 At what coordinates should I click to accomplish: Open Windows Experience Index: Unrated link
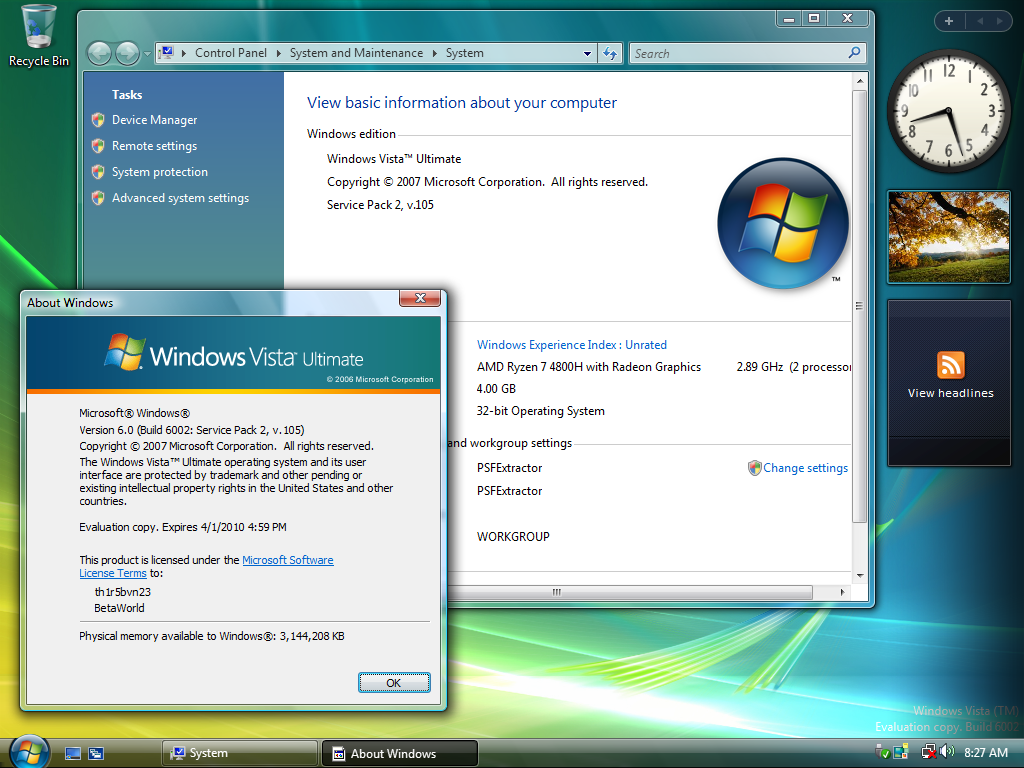571,345
